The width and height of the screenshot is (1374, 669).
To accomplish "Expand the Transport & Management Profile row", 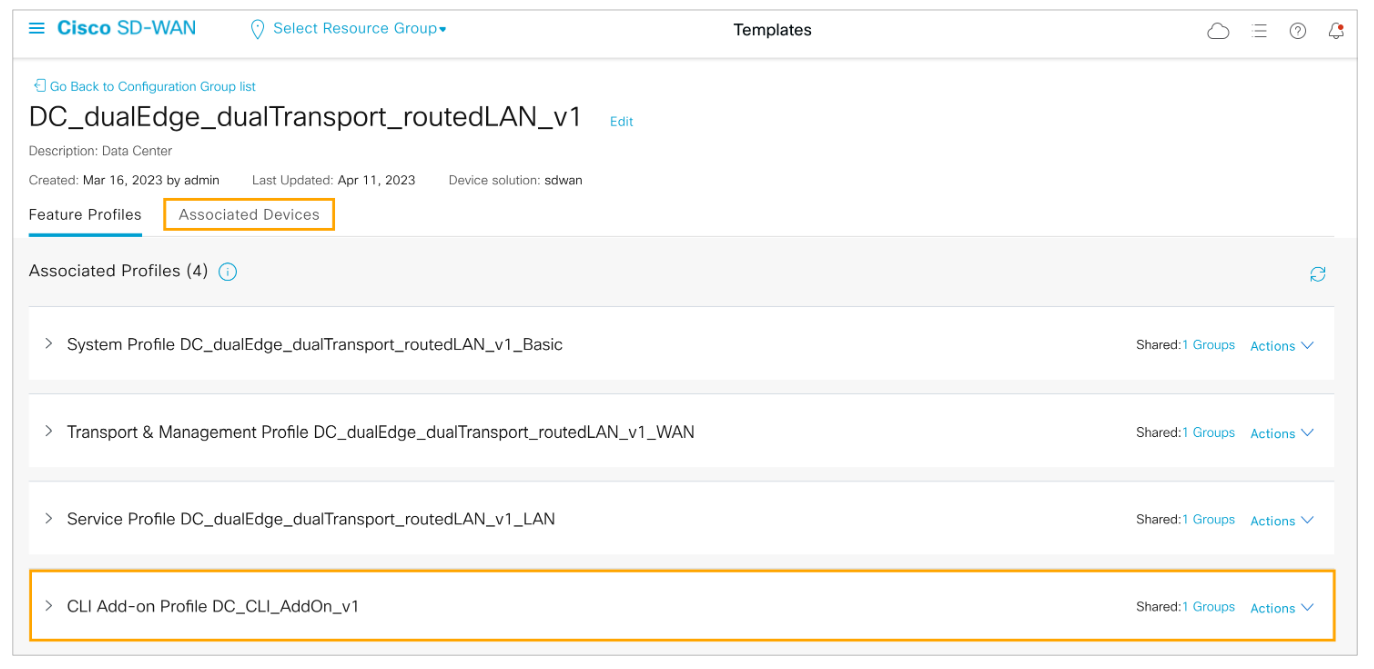I will click(x=48, y=432).
